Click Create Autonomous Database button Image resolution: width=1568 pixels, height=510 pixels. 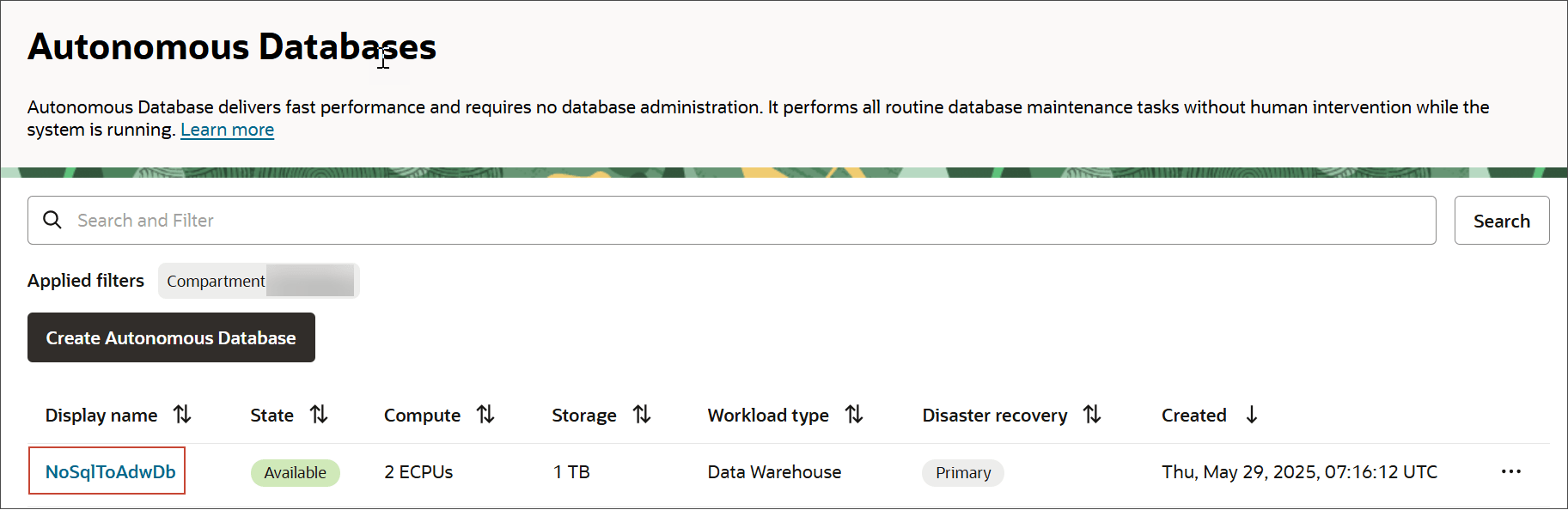(x=171, y=337)
